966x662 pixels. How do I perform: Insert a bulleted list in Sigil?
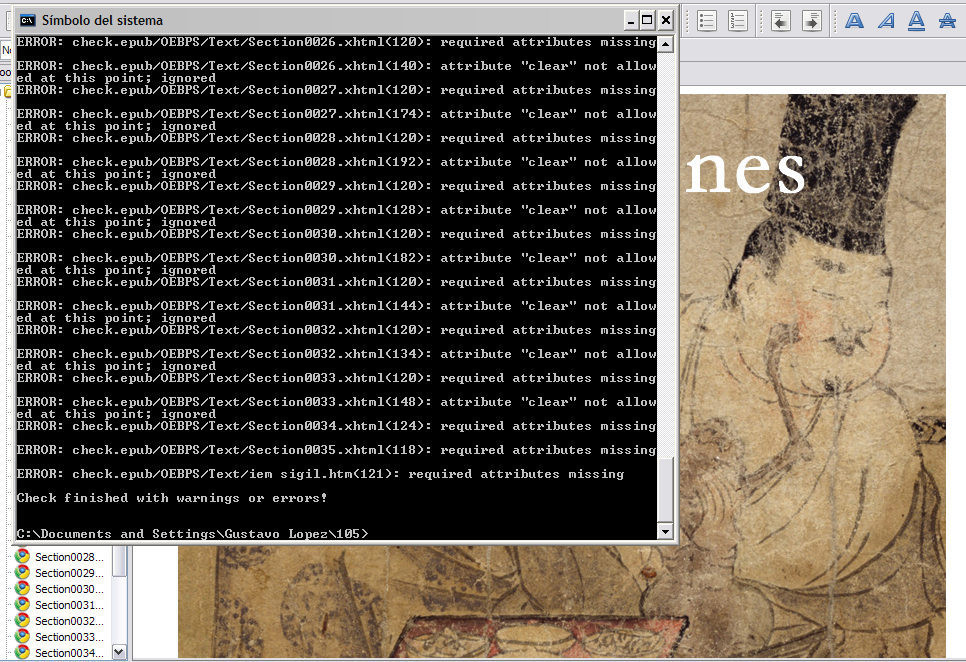707,21
